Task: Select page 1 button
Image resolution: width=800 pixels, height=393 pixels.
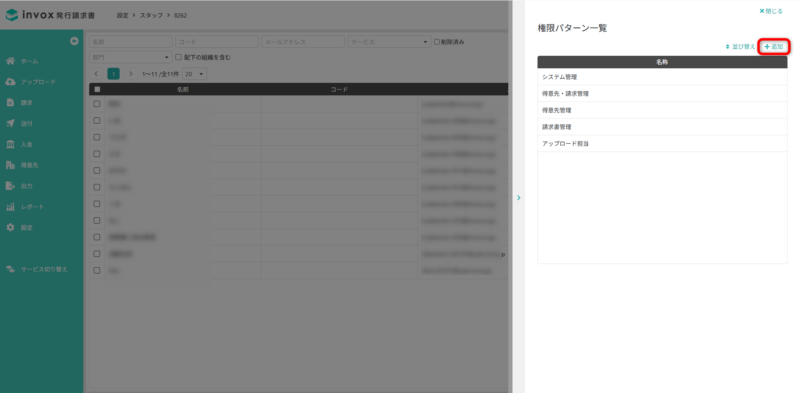Action: click(x=113, y=74)
